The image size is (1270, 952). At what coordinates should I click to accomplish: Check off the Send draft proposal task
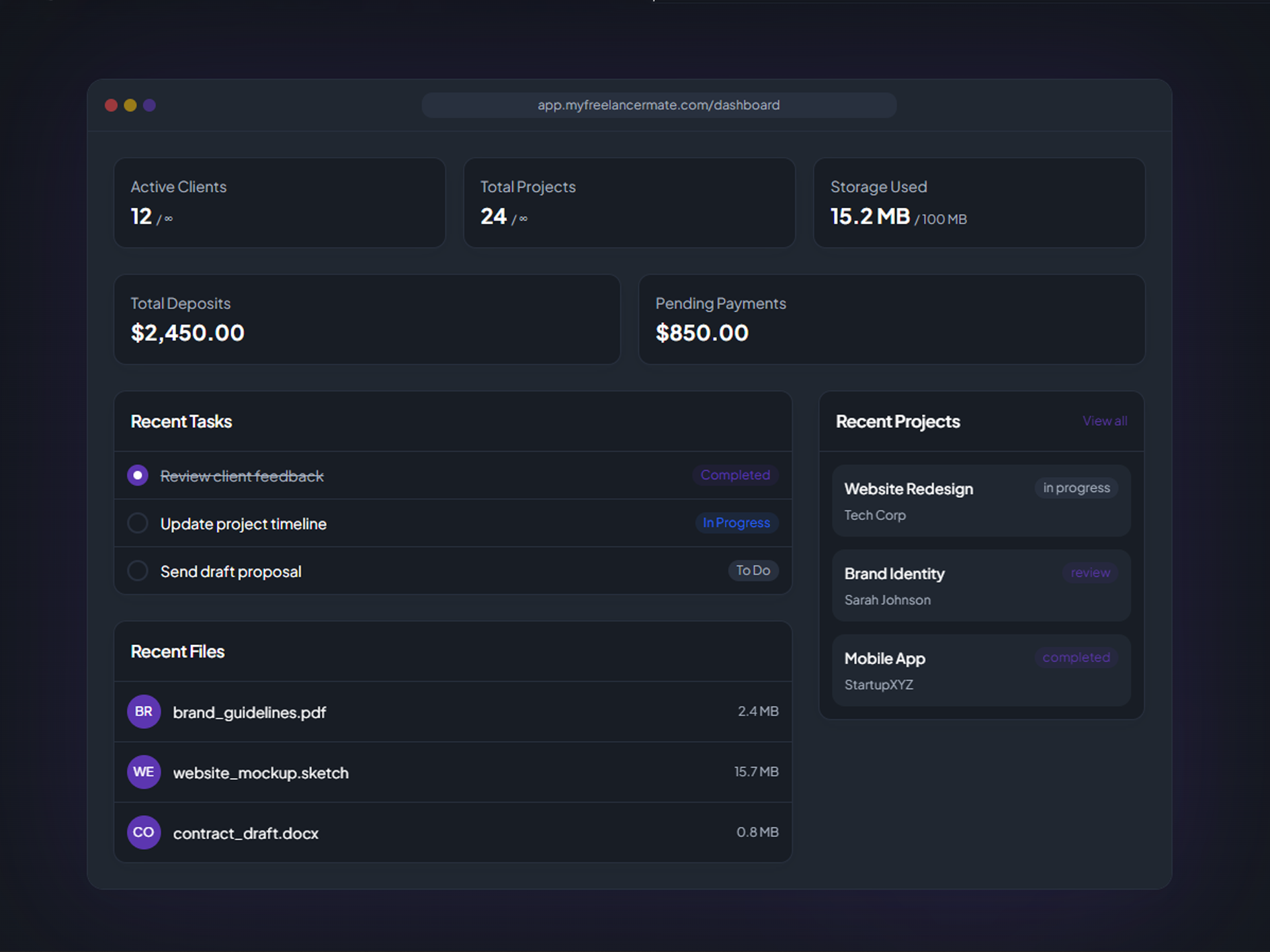(137, 570)
